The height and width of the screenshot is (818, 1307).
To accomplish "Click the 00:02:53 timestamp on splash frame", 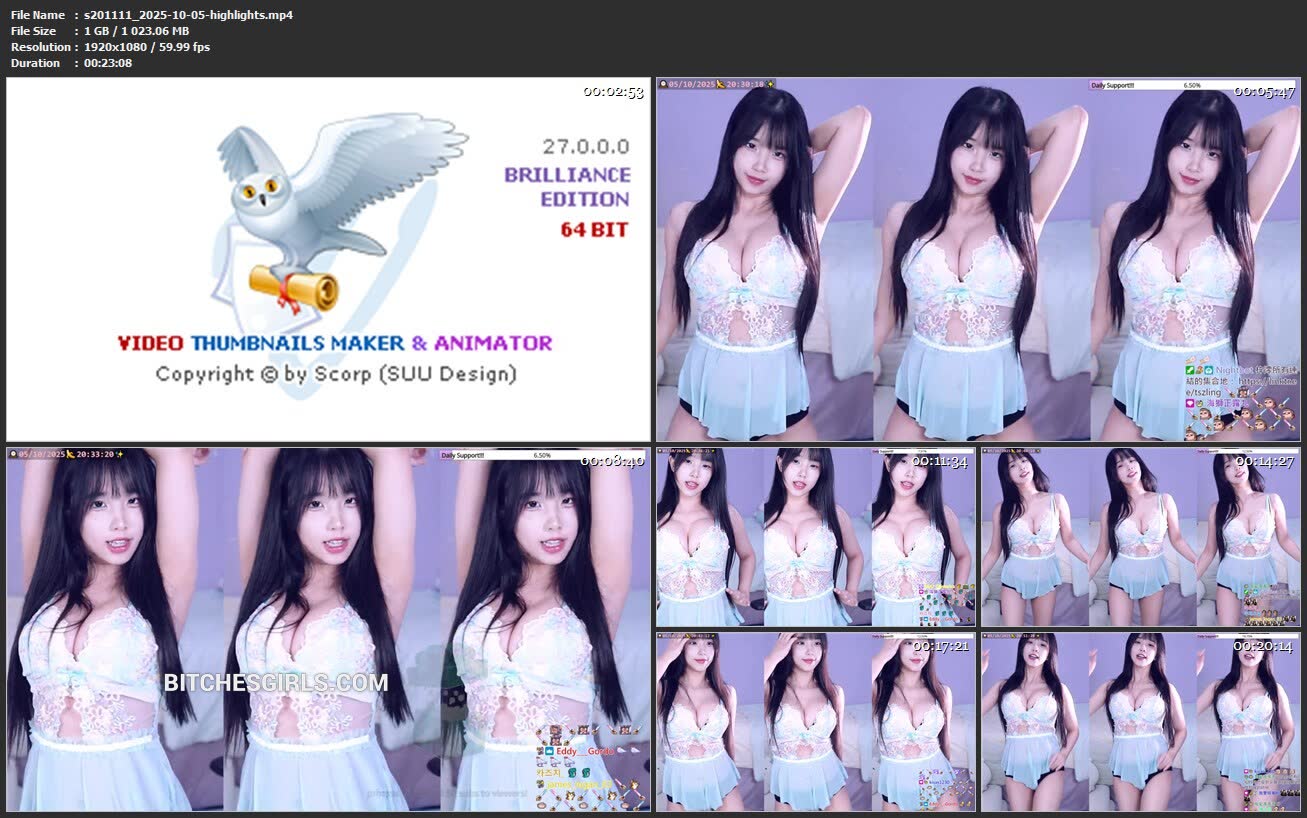I will tap(613, 92).
